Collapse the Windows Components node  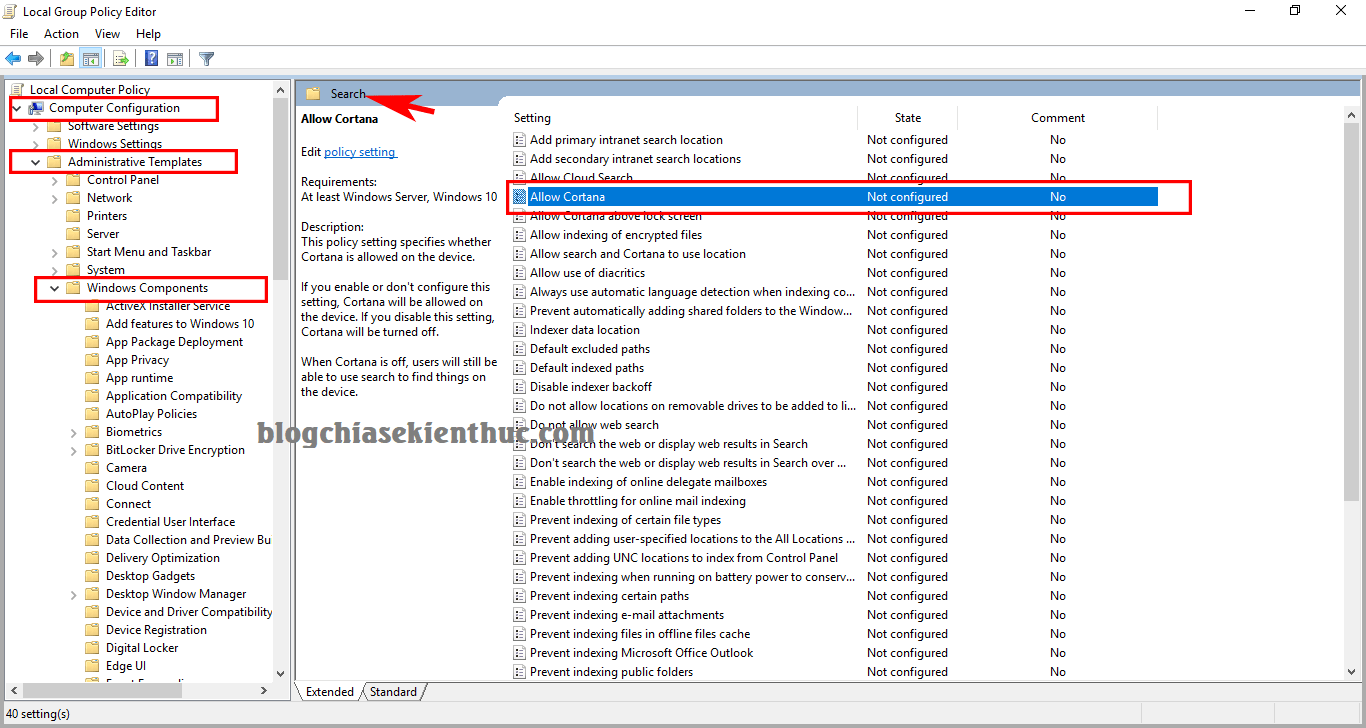coord(55,288)
